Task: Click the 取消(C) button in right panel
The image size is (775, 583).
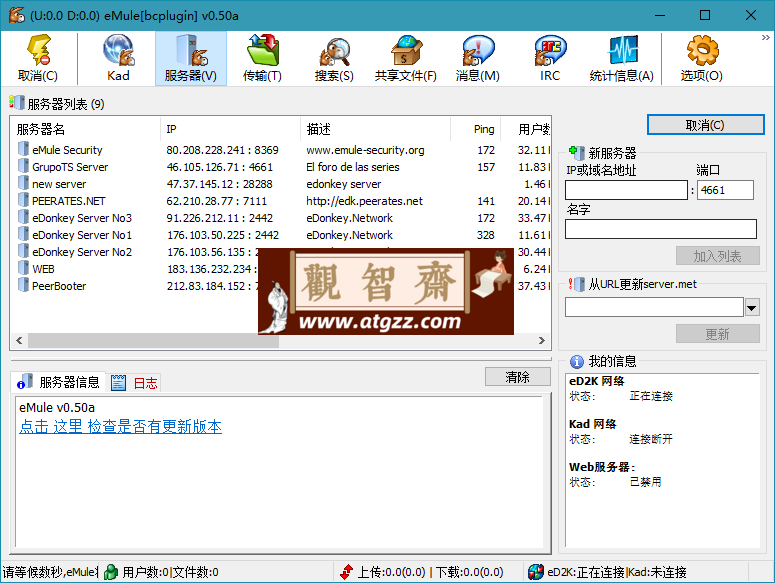Action: (705, 125)
